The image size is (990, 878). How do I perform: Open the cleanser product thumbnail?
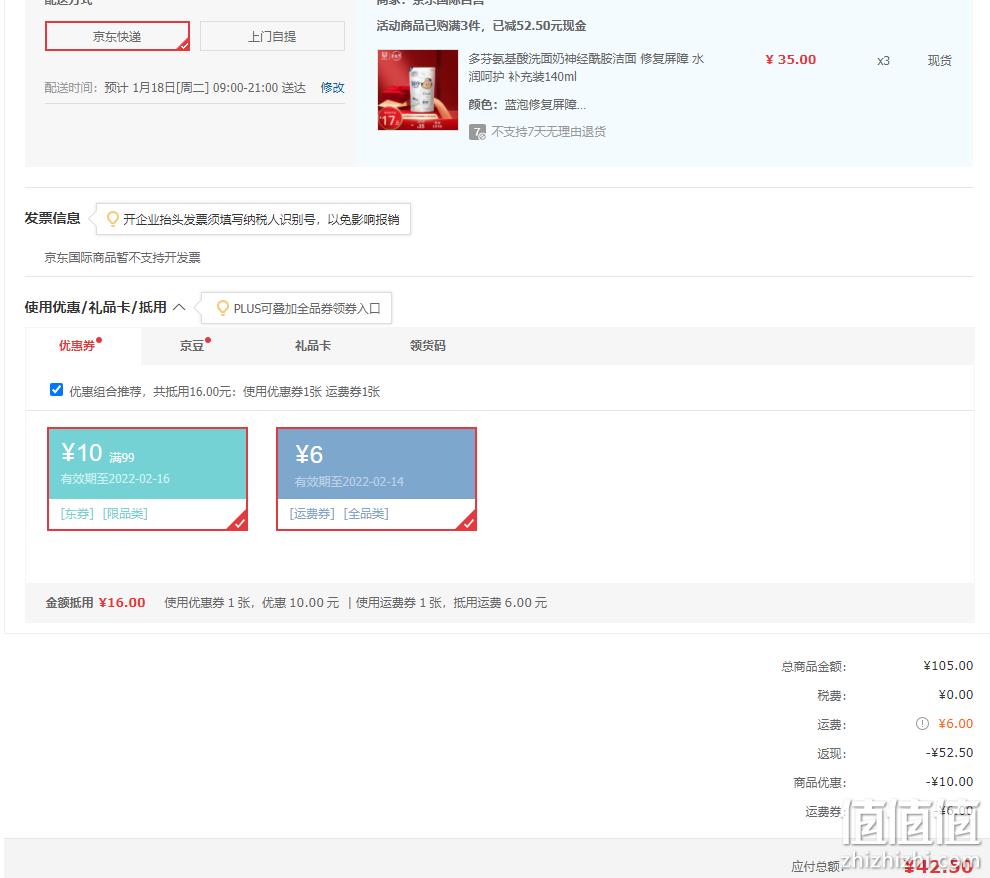[x=417, y=90]
